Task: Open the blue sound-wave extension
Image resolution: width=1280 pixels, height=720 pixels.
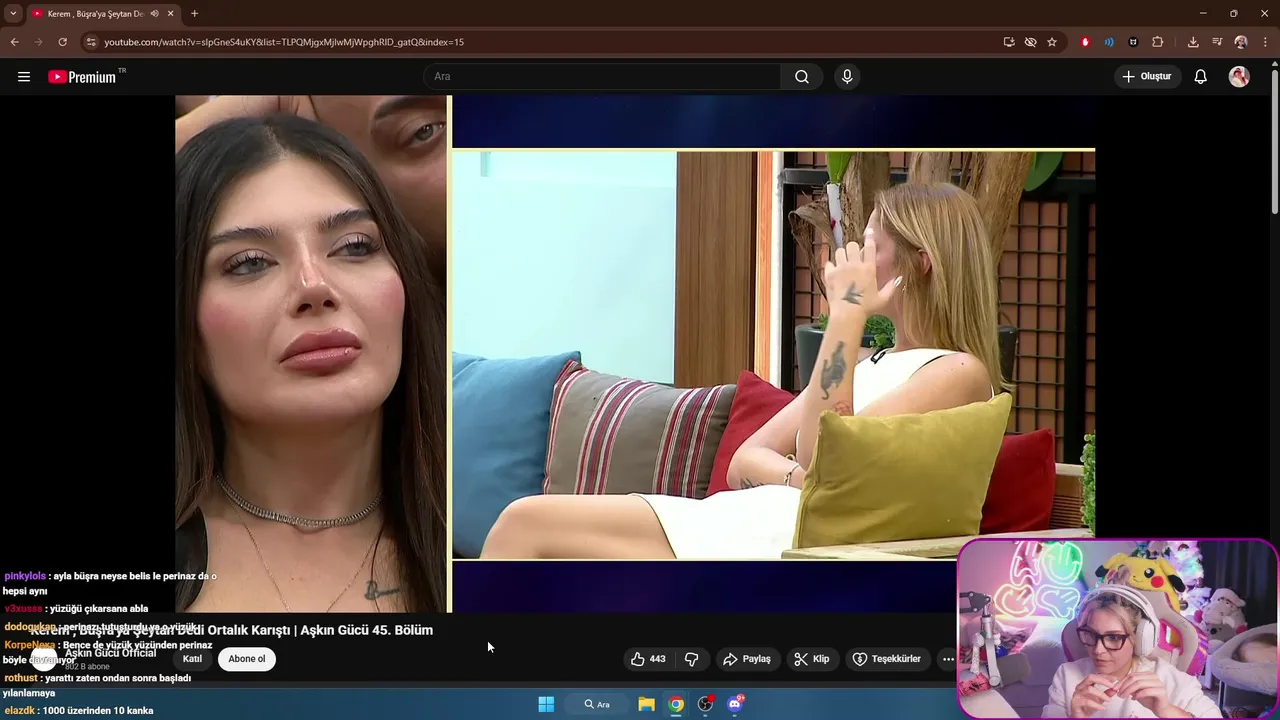Action: [1109, 42]
